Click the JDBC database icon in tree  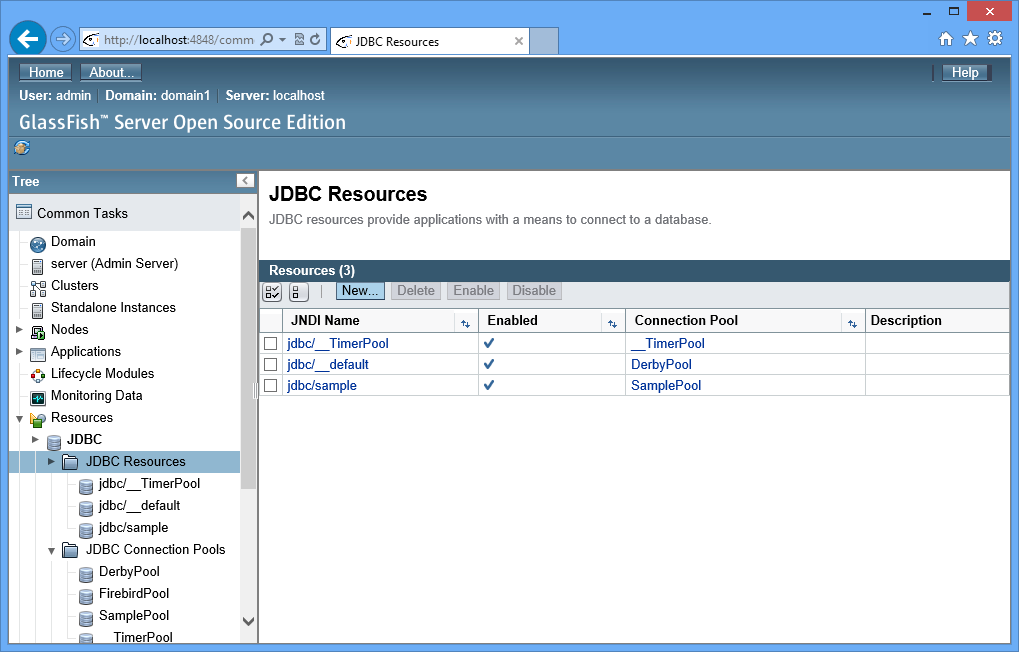[x=54, y=441]
